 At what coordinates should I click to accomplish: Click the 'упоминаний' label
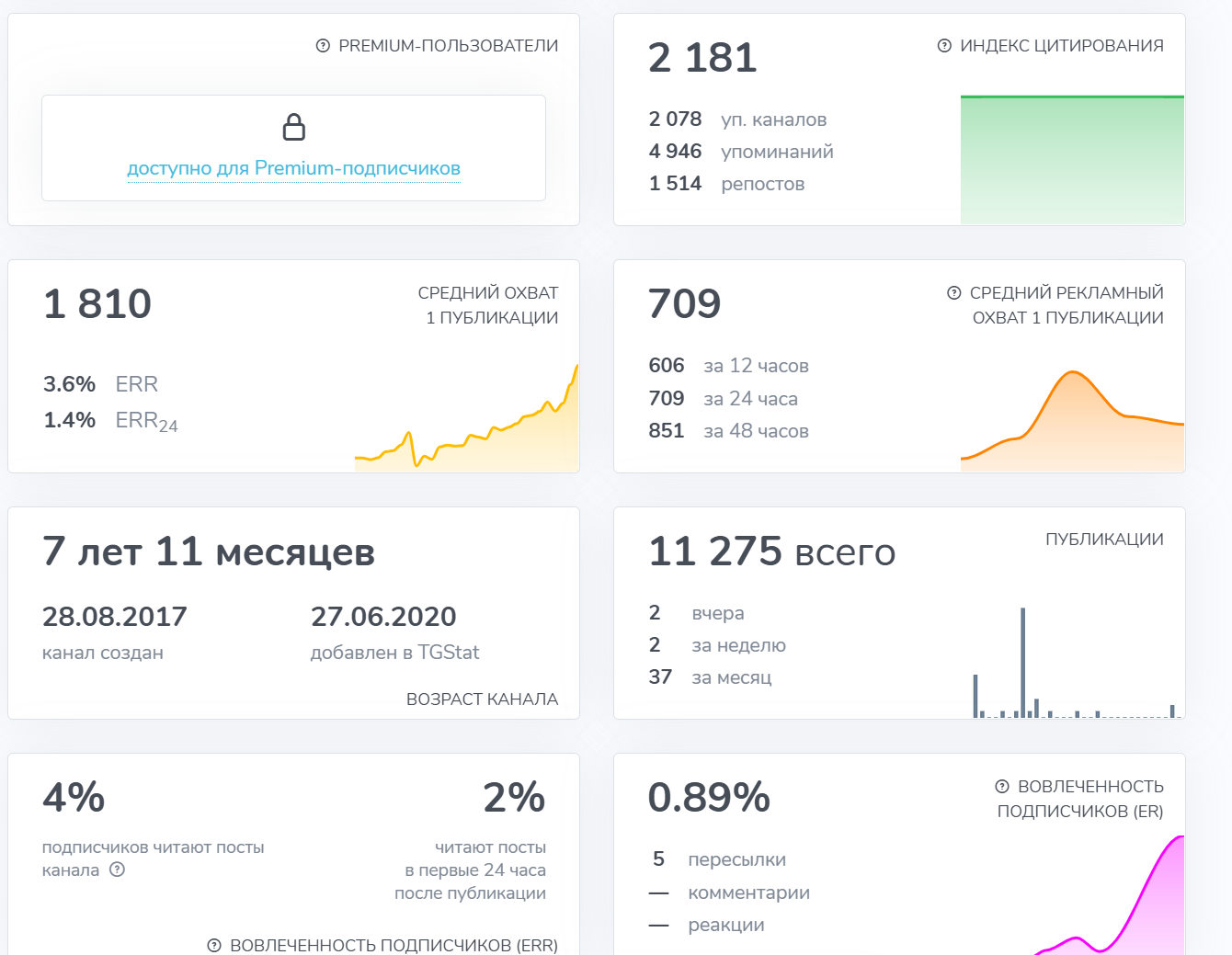777,152
